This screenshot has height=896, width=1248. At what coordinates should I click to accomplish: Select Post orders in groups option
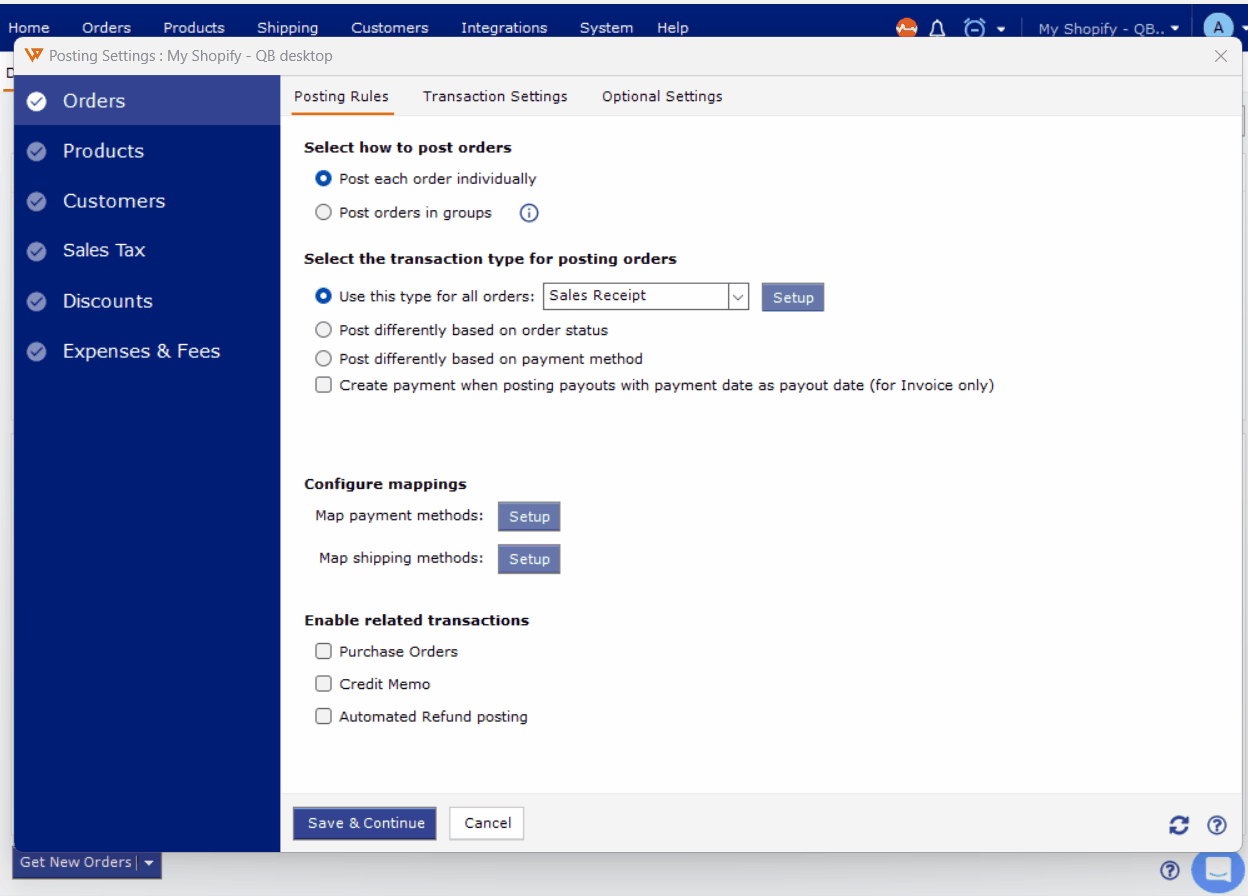323,213
